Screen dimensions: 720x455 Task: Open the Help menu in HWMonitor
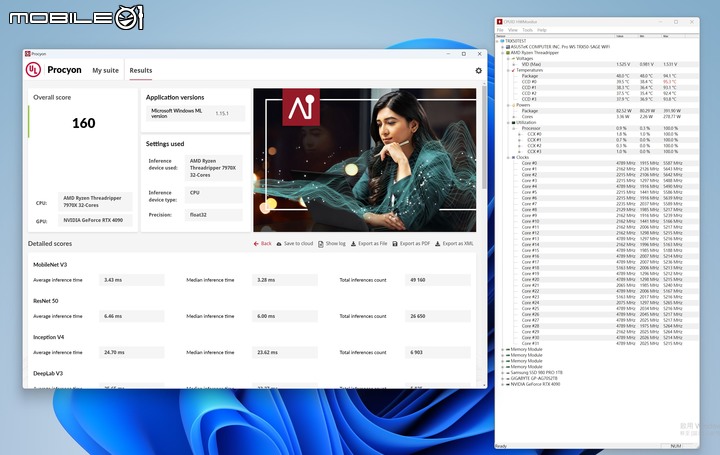(x=542, y=30)
